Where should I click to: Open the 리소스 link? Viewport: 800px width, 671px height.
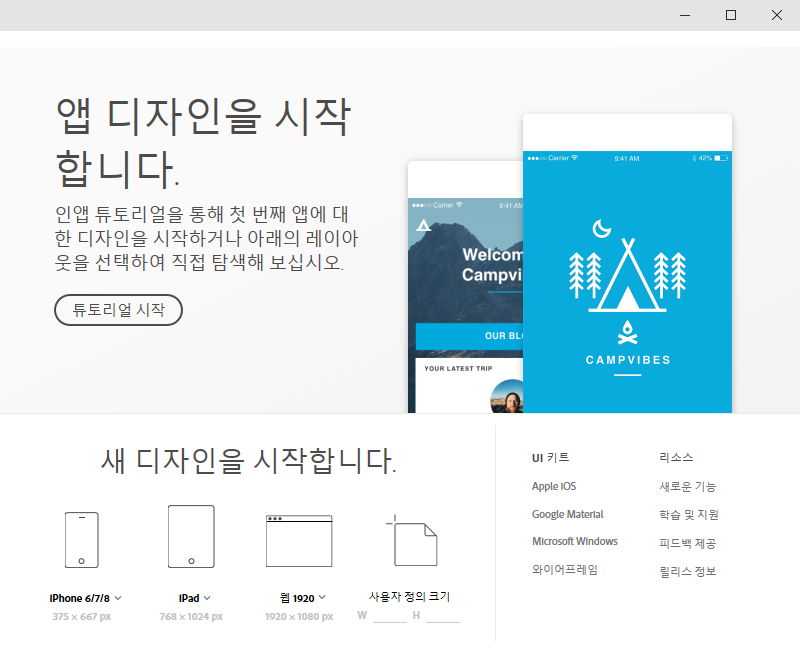coord(675,457)
